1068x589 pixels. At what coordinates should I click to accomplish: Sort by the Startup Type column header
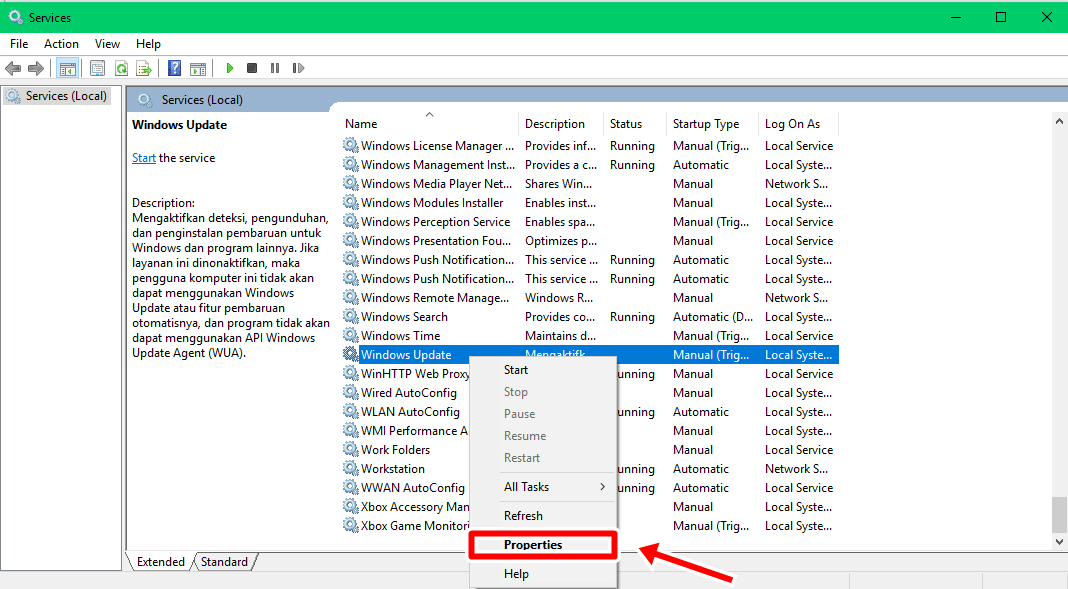[712, 123]
